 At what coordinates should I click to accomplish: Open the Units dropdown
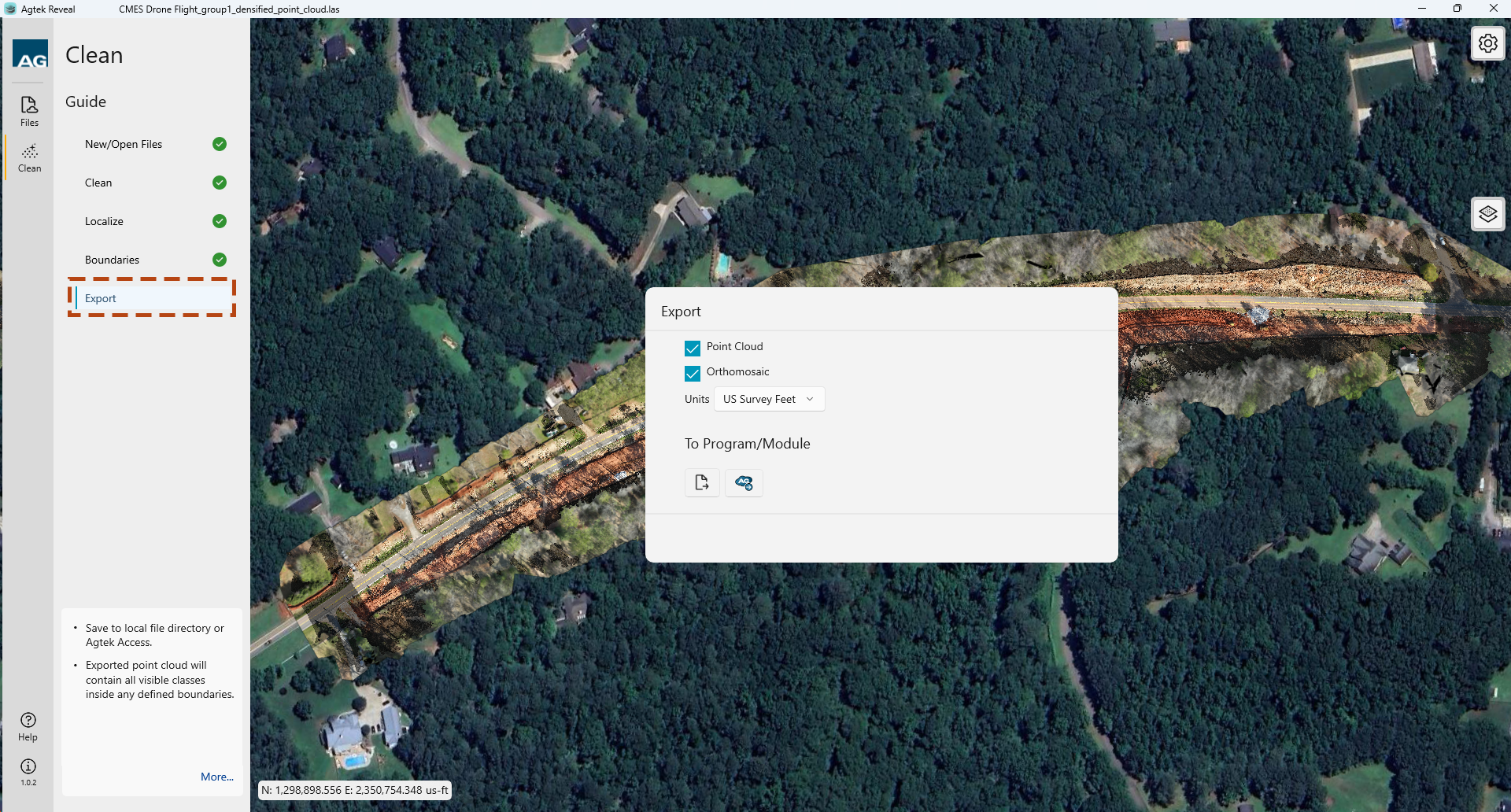click(769, 399)
